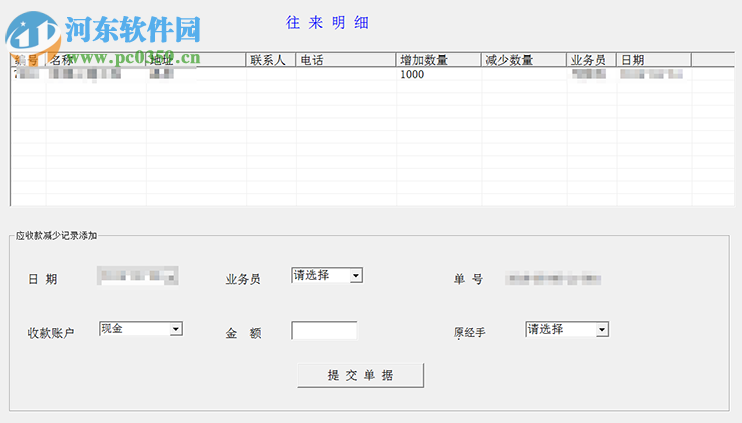Click the 编号 column header
Image resolution: width=742 pixels, height=423 pixels.
28,60
